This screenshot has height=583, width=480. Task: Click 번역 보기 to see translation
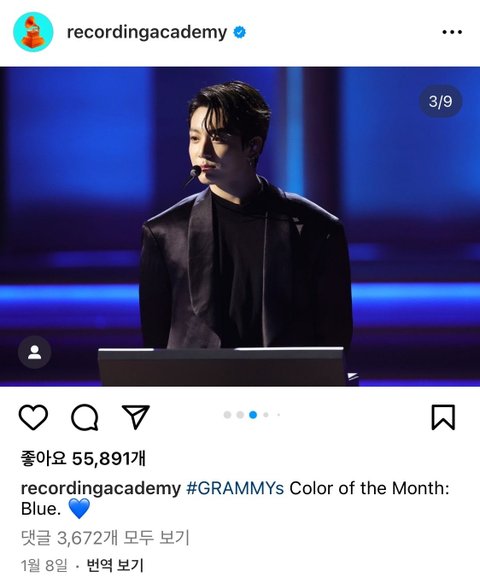tap(115, 566)
